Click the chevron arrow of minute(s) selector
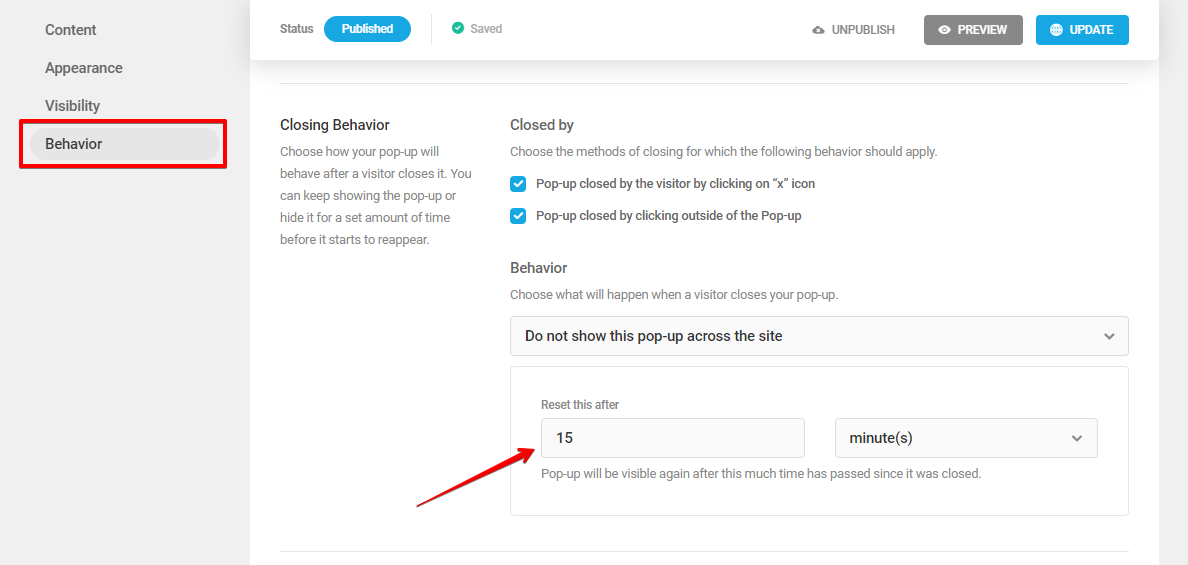Viewport: 1188px width, 565px height. [1077, 439]
